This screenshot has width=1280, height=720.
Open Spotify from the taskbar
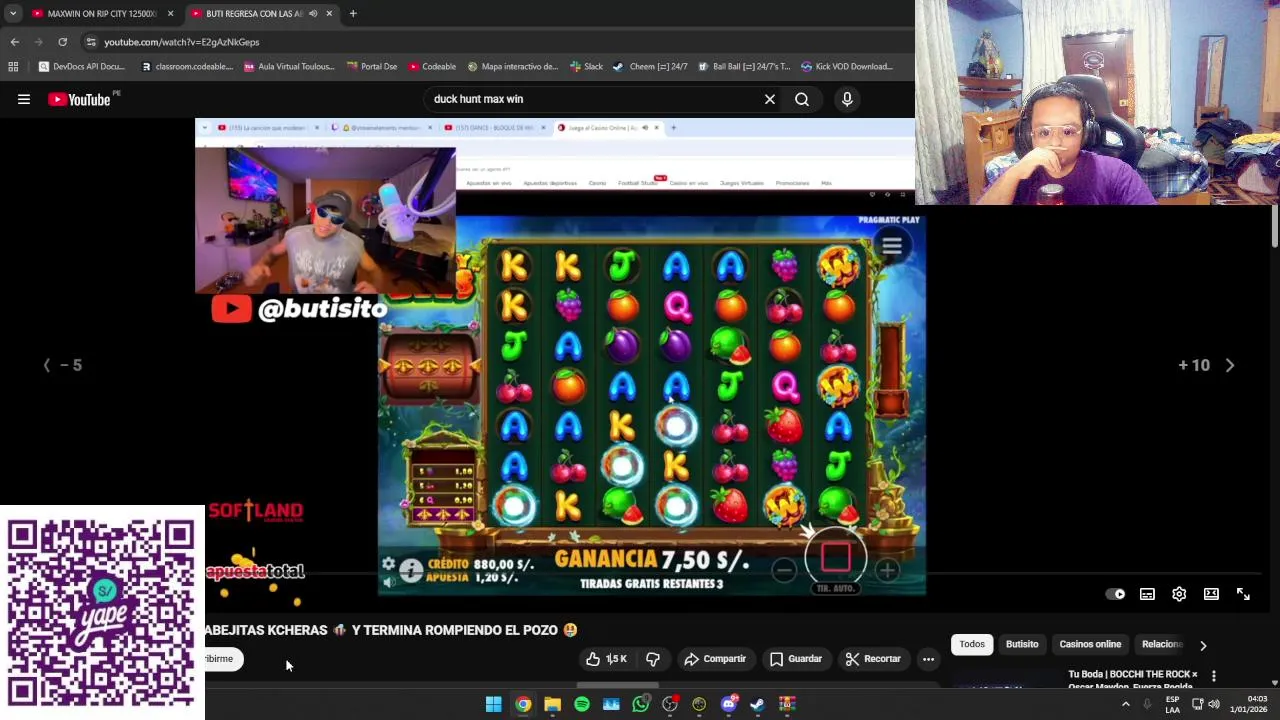point(582,705)
